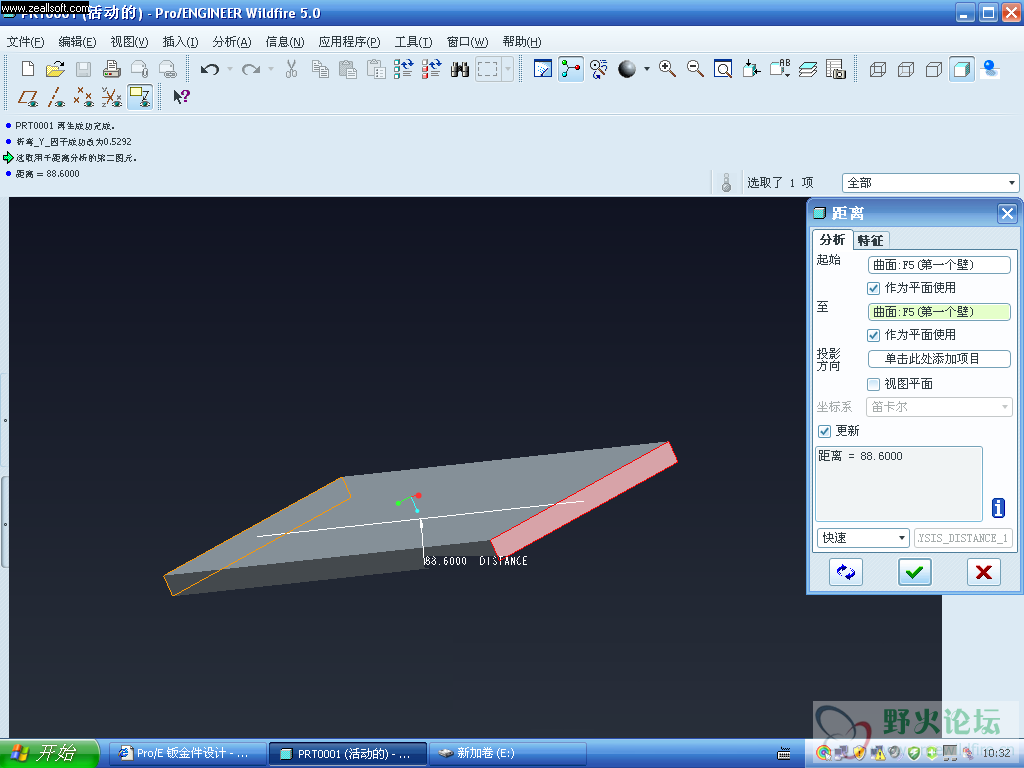This screenshot has width=1024, height=768.
Task: Open the 分析(A) menu
Action: point(232,42)
